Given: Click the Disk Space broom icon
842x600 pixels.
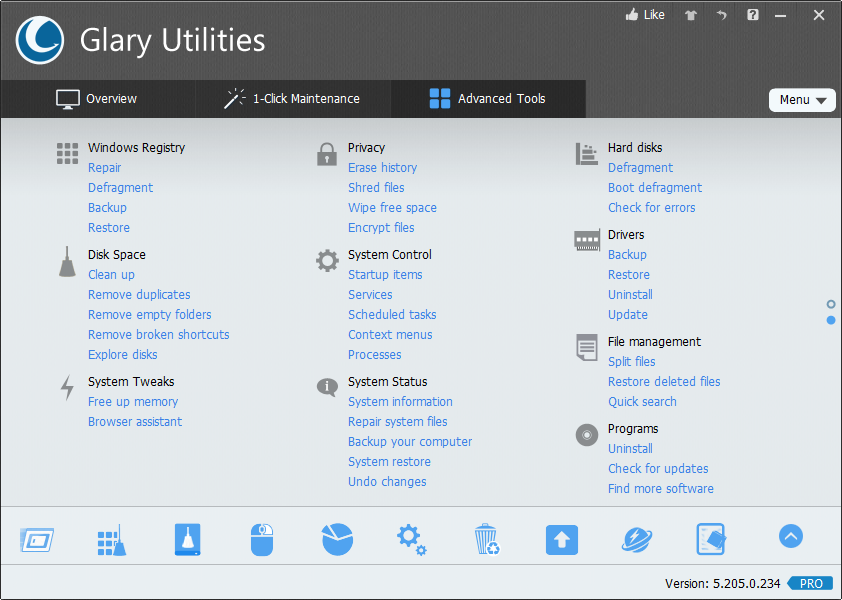Looking at the screenshot, I should (67, 262).
